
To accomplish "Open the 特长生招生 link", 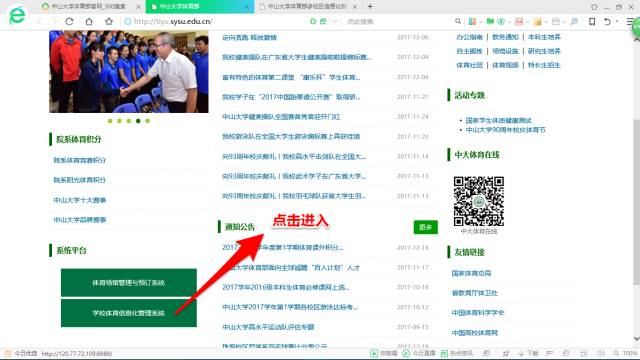I will tap(544, 65).
